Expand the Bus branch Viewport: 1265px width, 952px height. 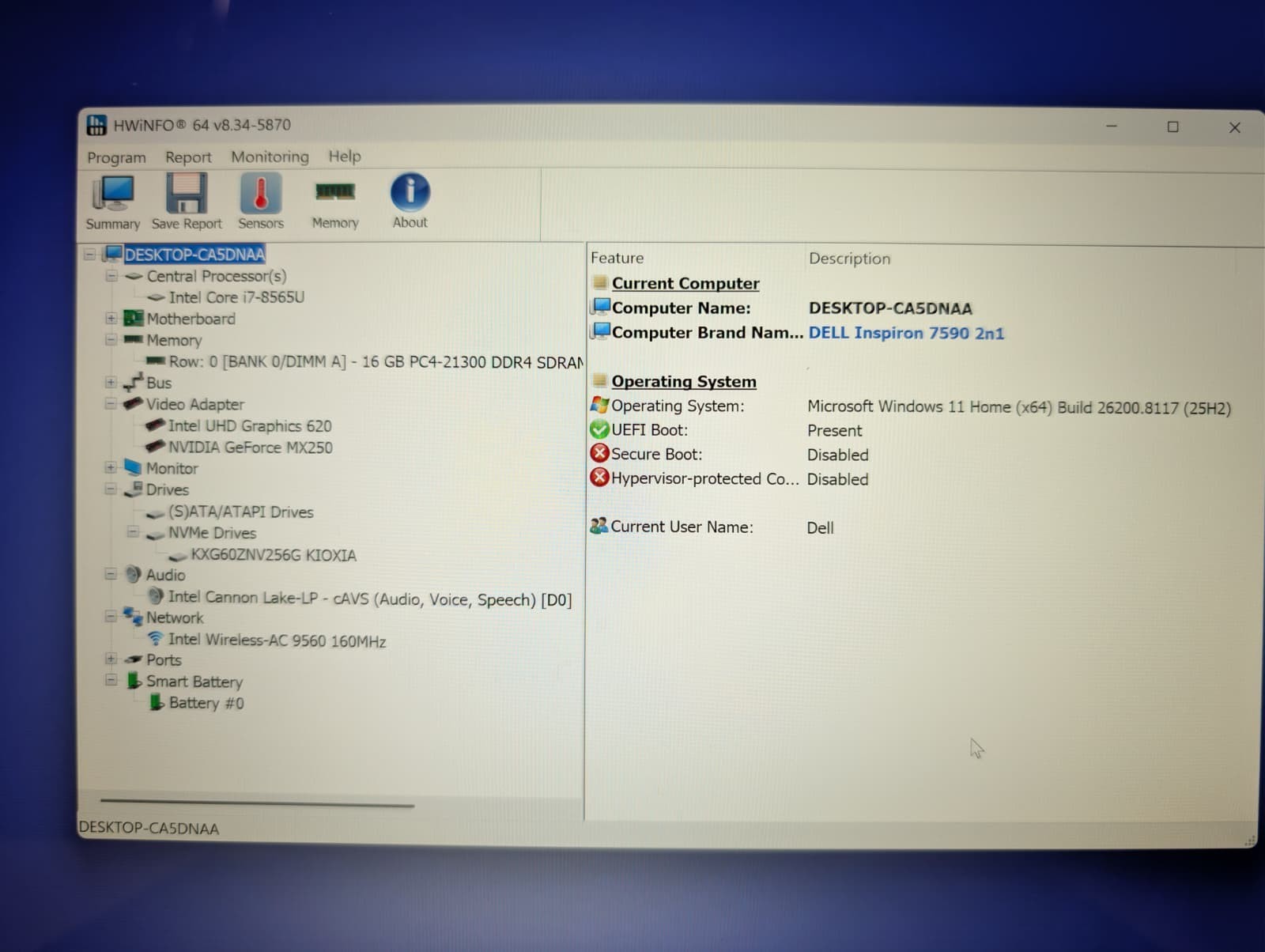tap(111, 383)
